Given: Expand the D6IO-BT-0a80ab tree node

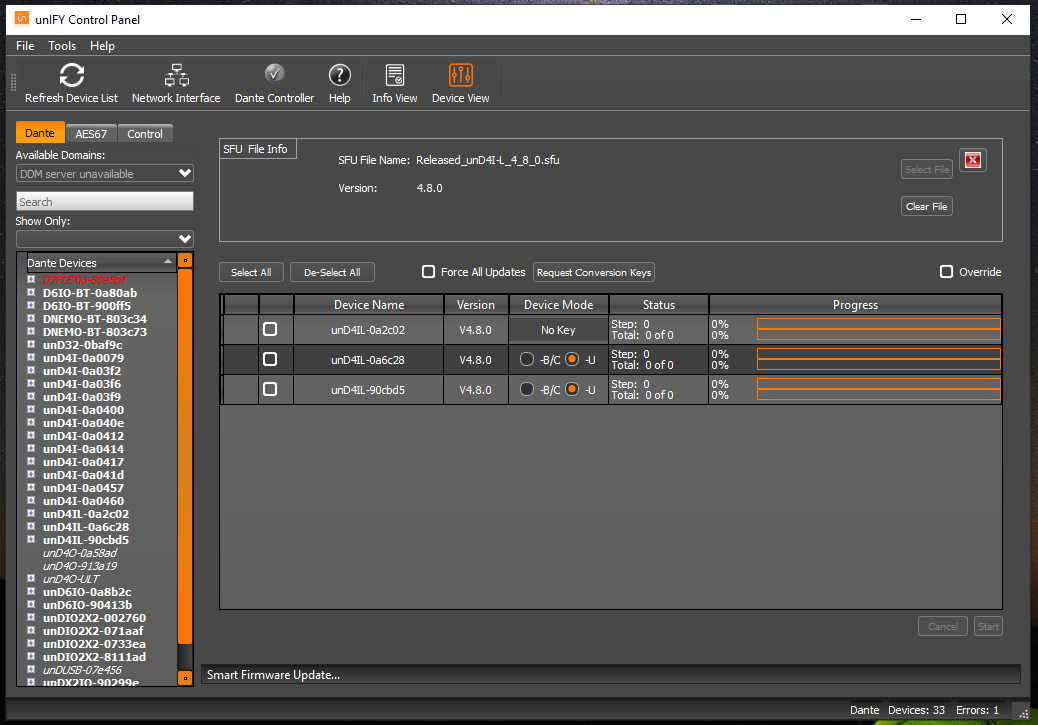Looking at the screenshot, I should pyautogui.click(x=31, y=293).
